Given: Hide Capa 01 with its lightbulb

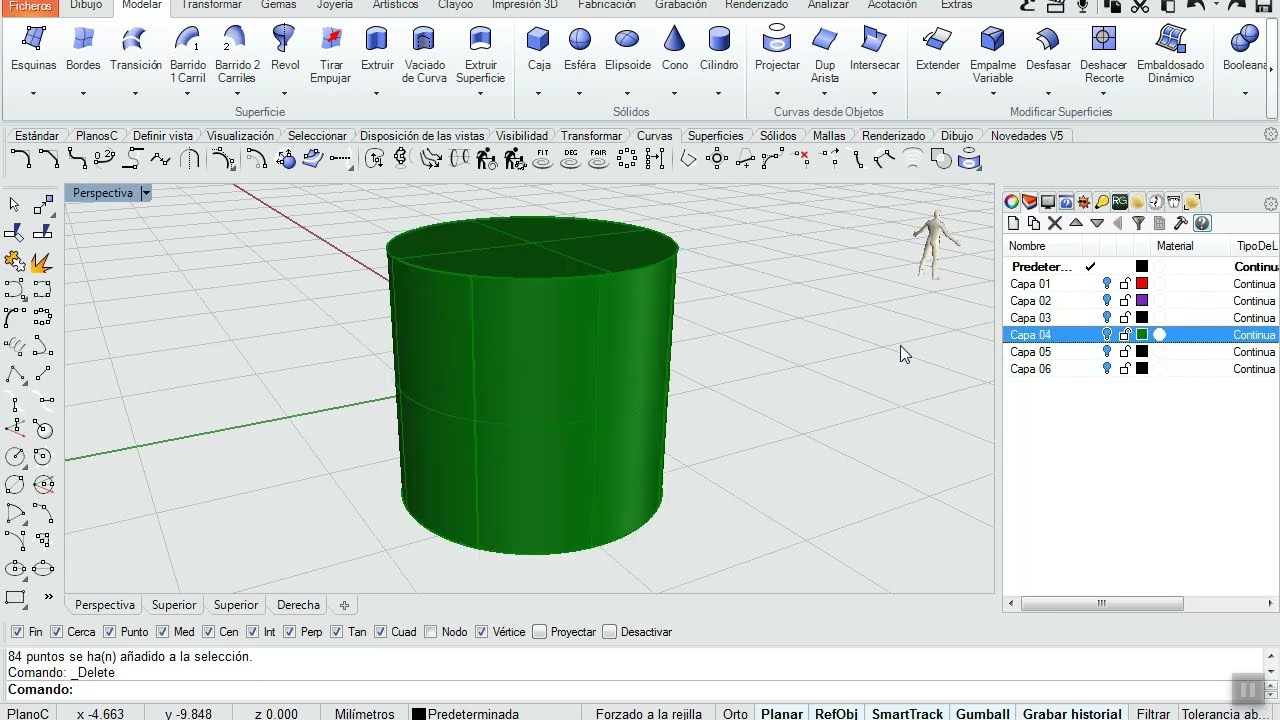Looking at the screenshot, I should pyautogui.click(x=1107, y=284).
